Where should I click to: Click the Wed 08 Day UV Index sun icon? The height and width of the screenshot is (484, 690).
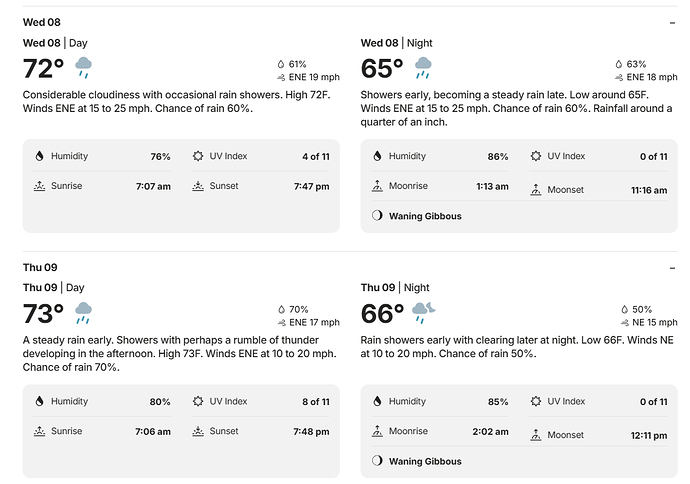[x=198, y=156]
